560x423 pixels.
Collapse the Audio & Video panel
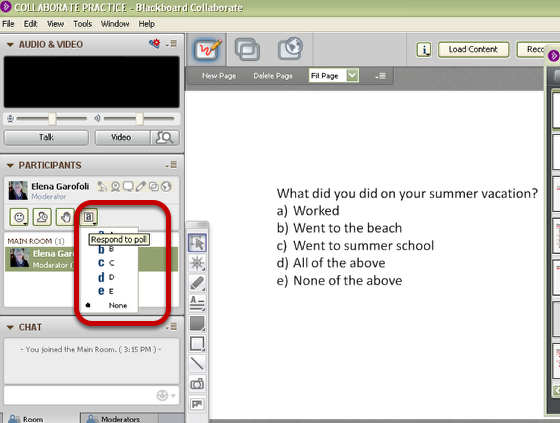10,45
